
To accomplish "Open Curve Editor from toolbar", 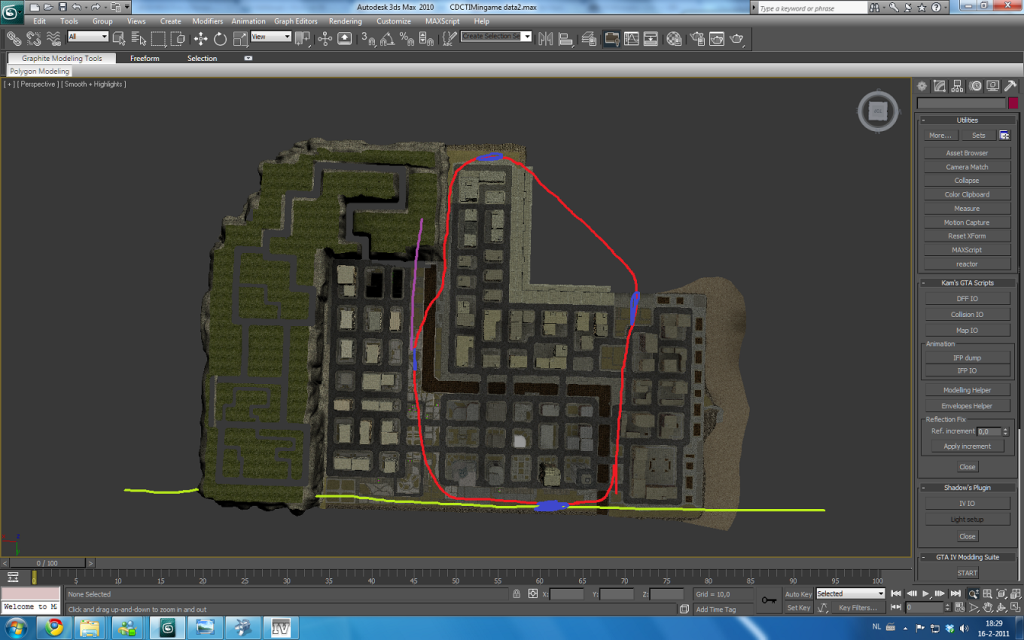I will [632, 39].
